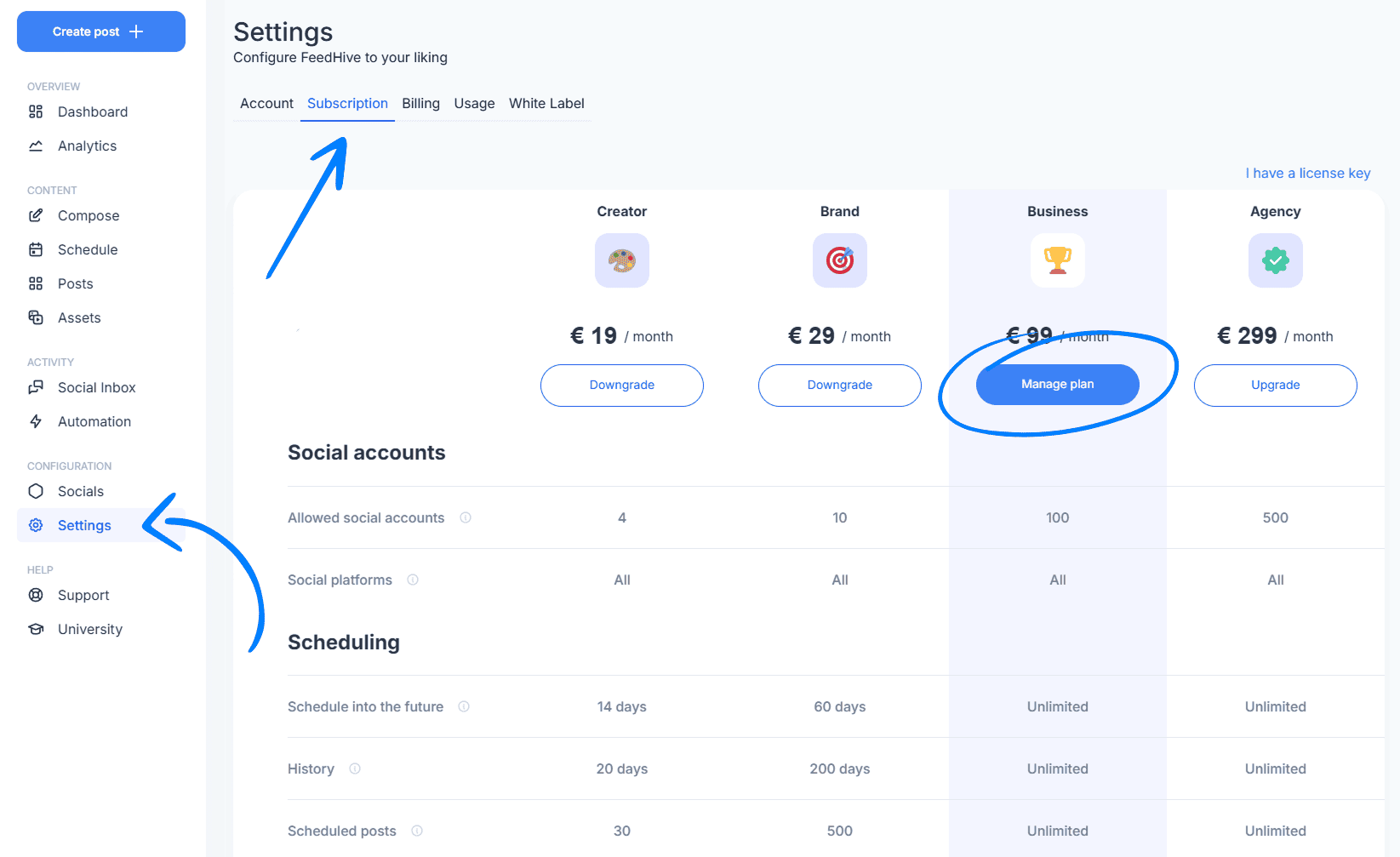Click the Agency plan badge icon
Image resolution: width=1400 pixels, height=857 pixels.
pyautogui.click(x=1276, y=260)
